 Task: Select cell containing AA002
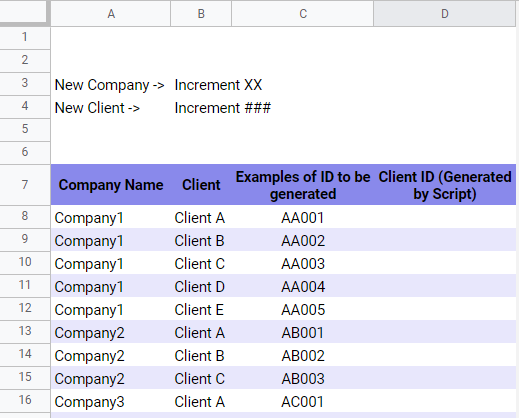tap(303, 240)
